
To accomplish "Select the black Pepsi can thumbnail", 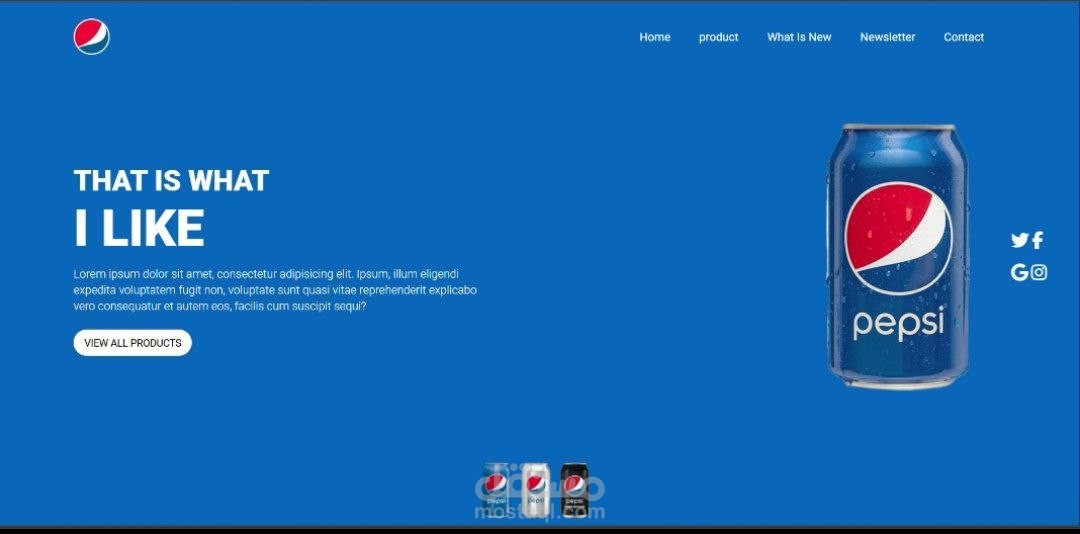I will coord(574,489).
